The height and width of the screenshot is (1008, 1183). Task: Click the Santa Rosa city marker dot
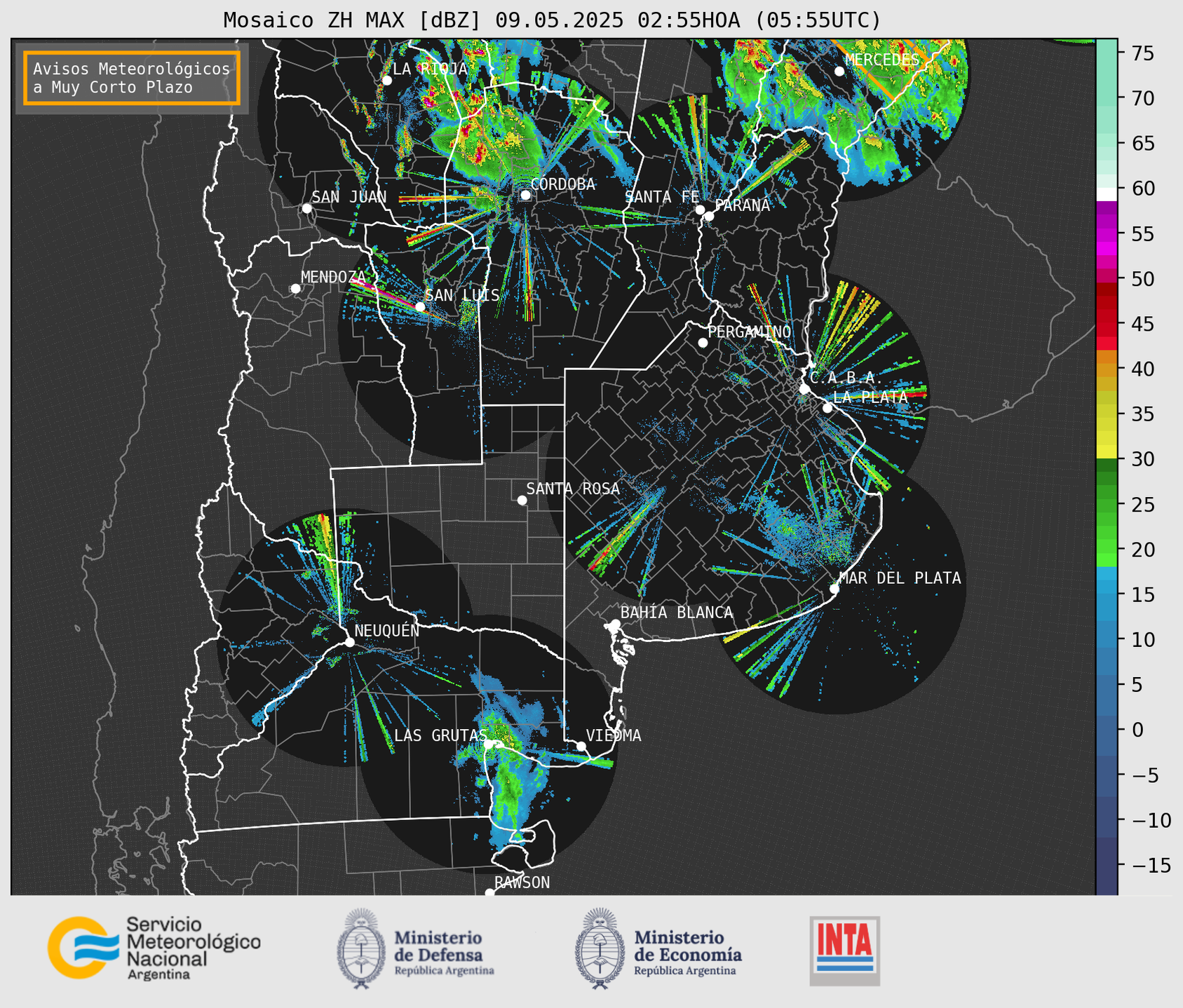(x=522, y=500)
